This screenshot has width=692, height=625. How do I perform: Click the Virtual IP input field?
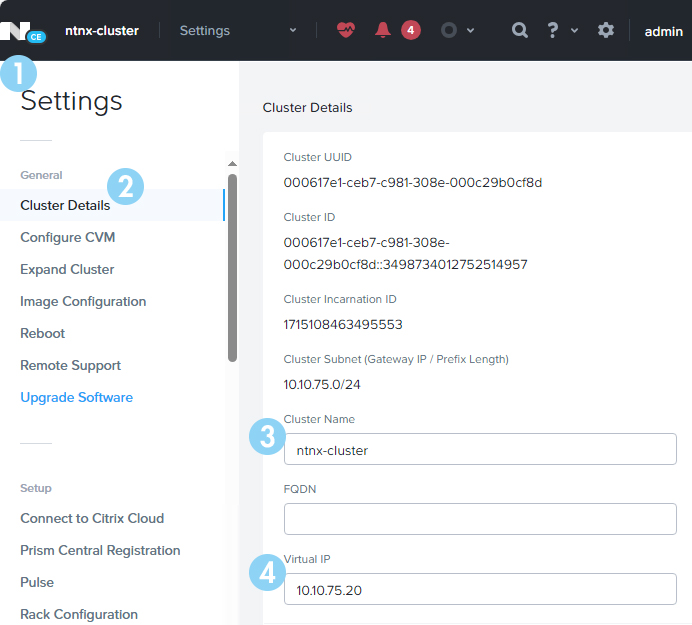[480, 589]
